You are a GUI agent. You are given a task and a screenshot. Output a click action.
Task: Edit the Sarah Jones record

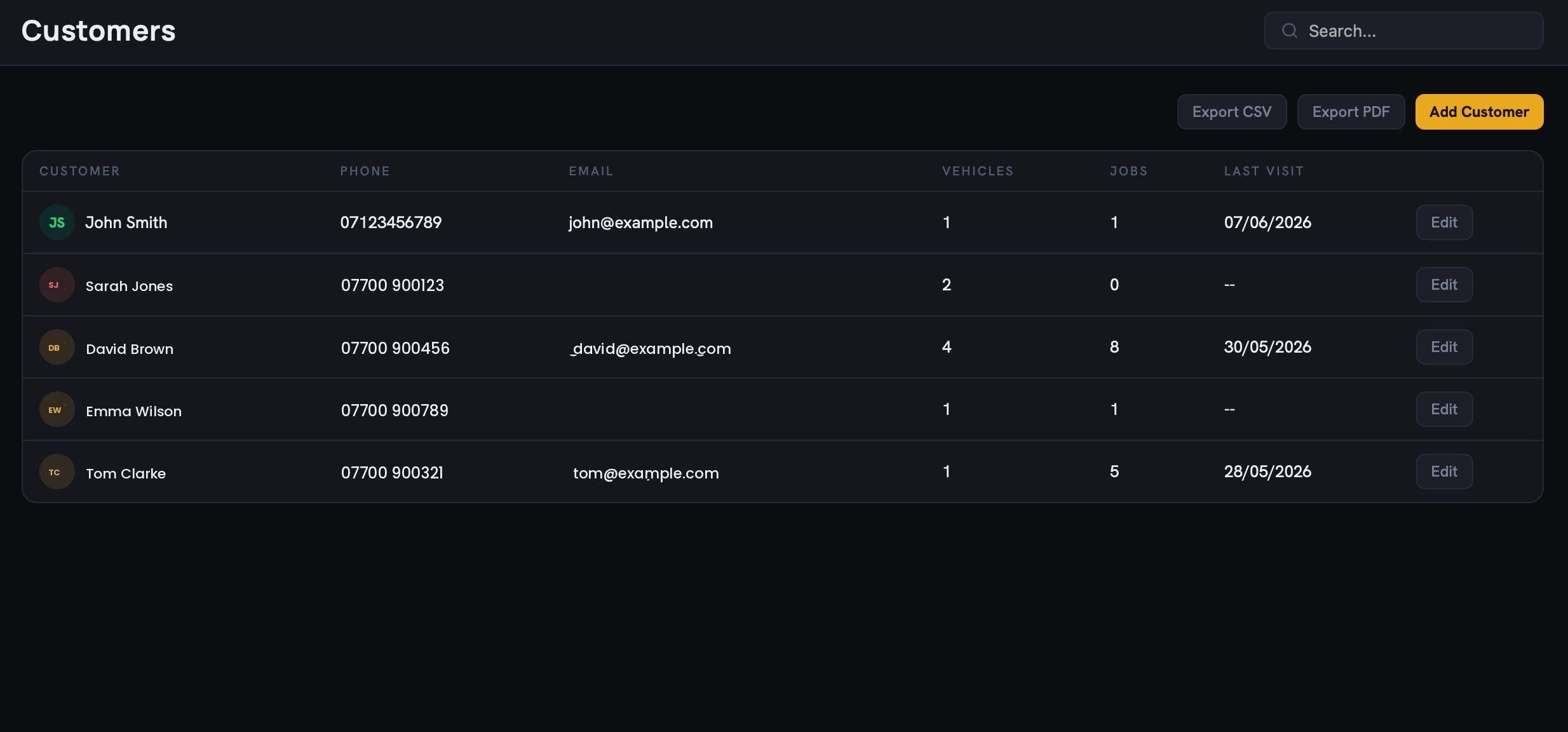[1444, 285]
